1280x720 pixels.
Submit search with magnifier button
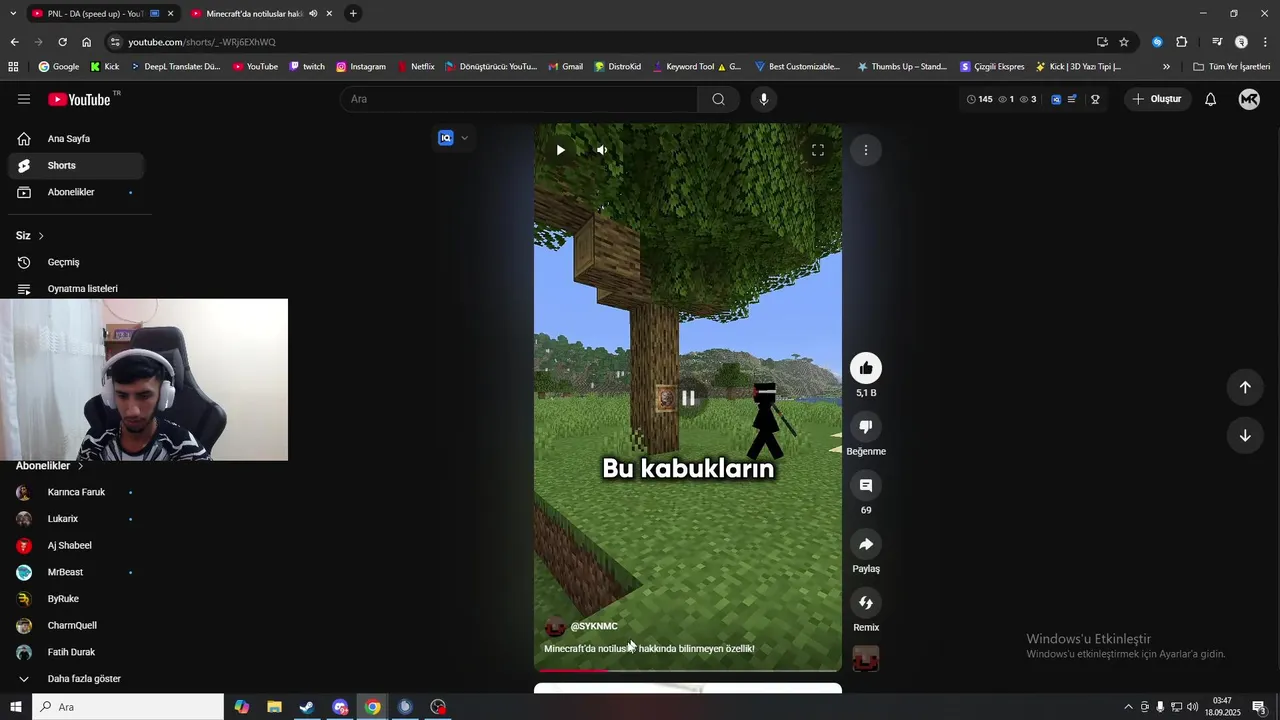point(718,99)
